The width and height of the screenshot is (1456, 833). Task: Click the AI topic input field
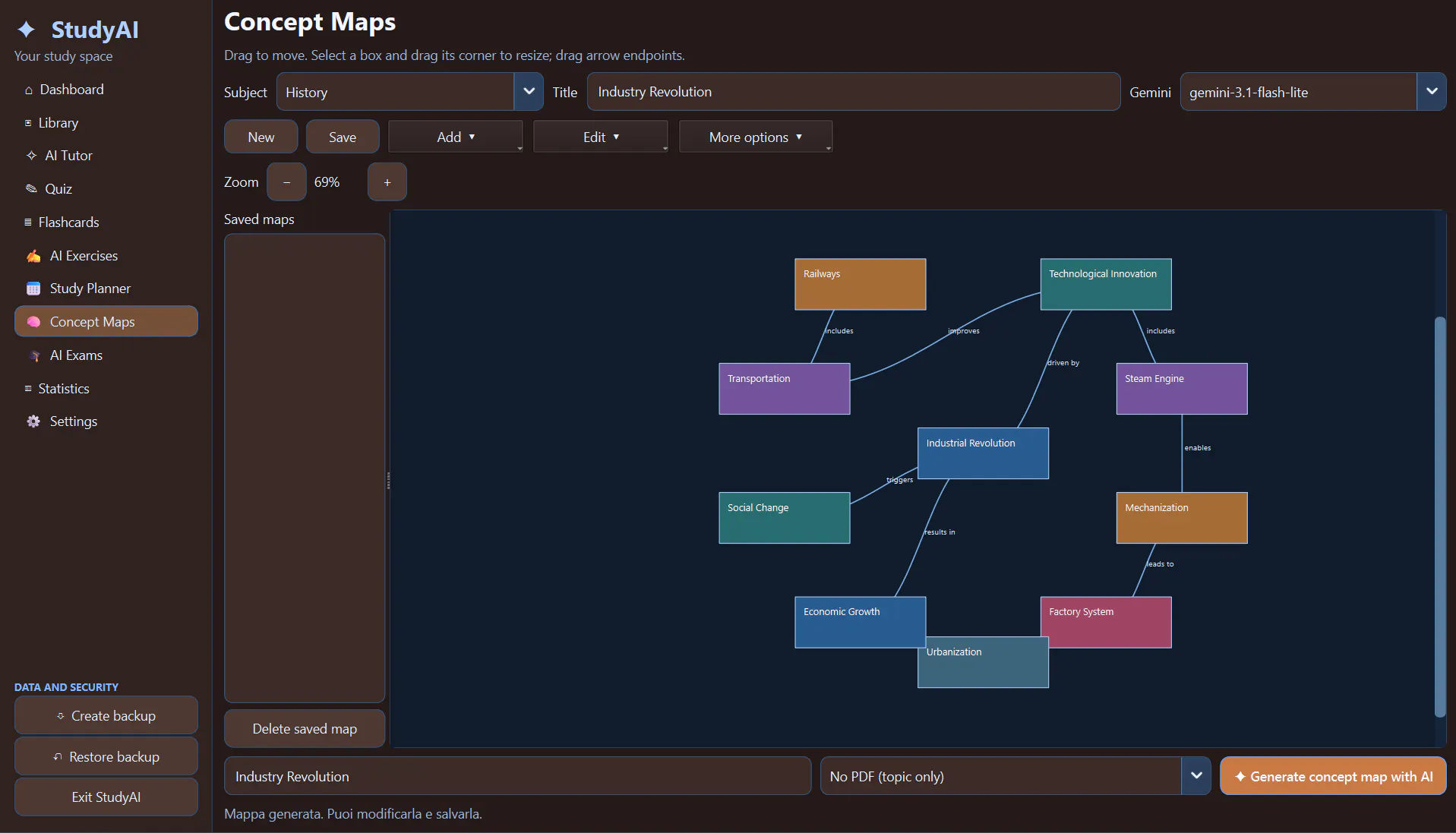pyautogui.click(x=518, y=776)
